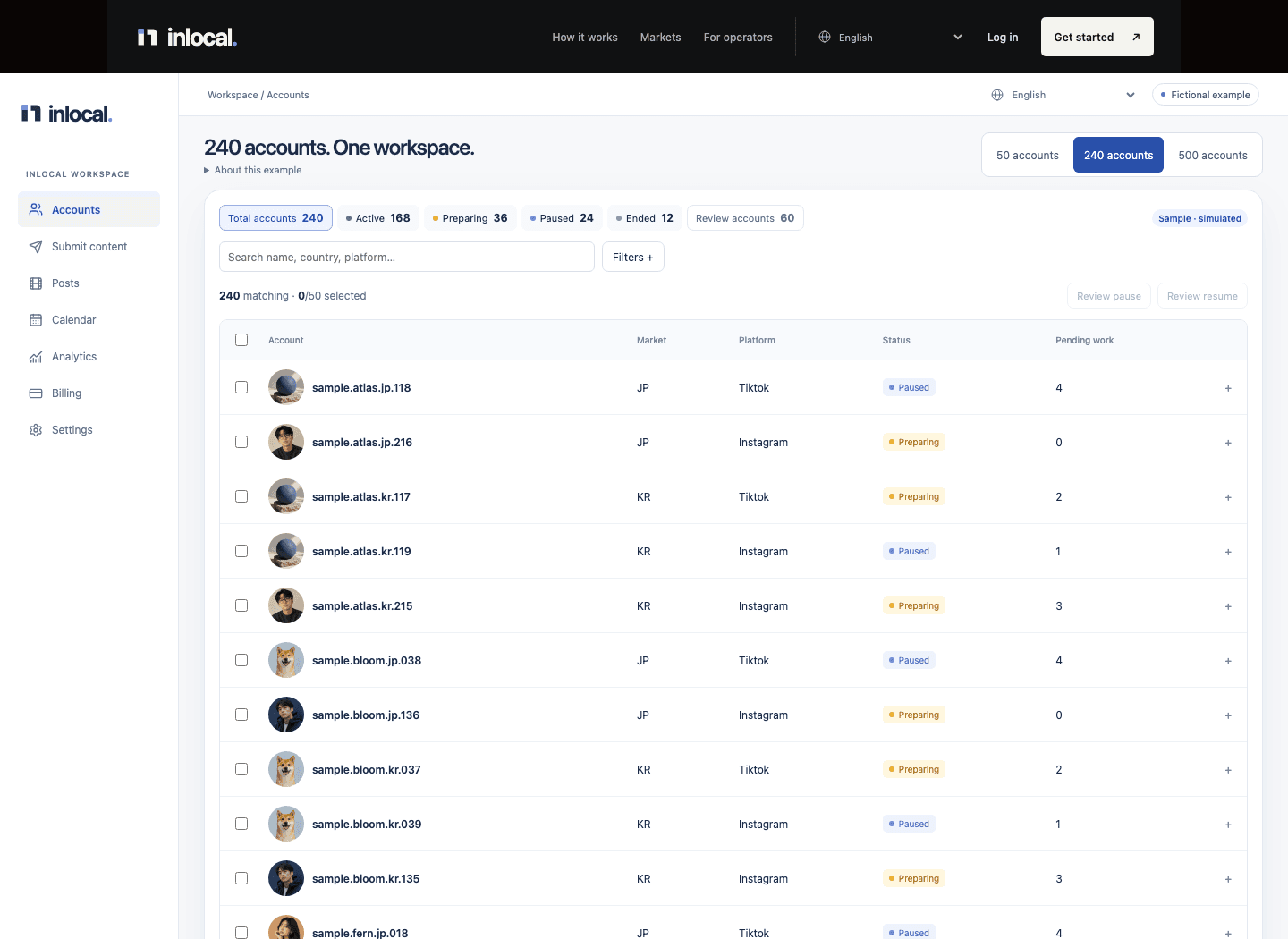Check the box for sample.atlas.jp.118
The height and width of the screenshot is (939, 1288).
(241, 387)
